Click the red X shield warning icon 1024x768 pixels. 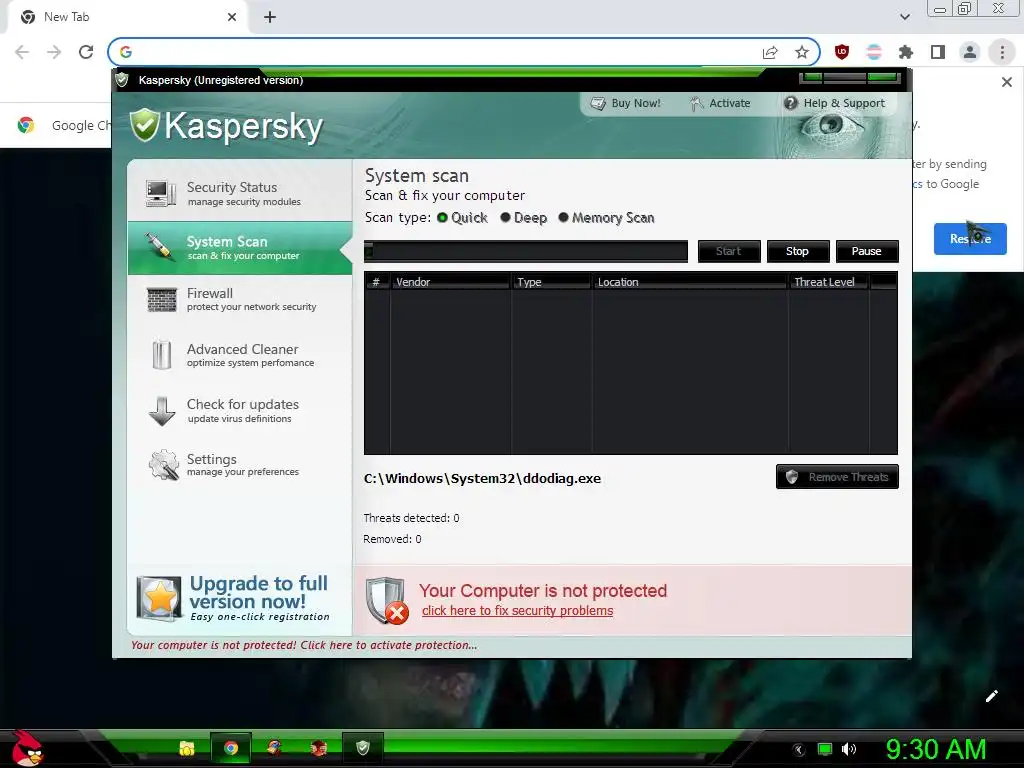(387, 601)
